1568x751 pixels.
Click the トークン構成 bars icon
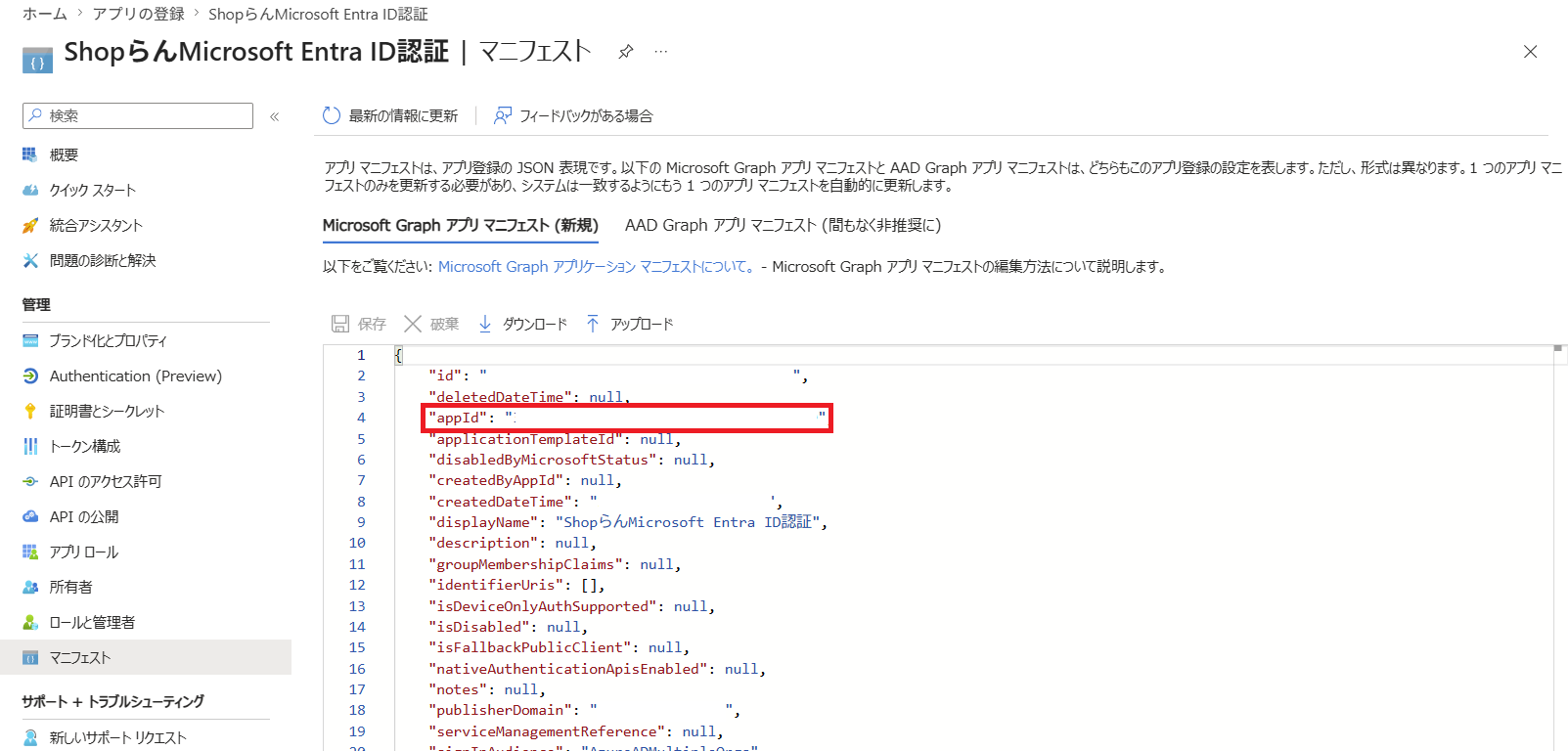(x=30, y=446)
